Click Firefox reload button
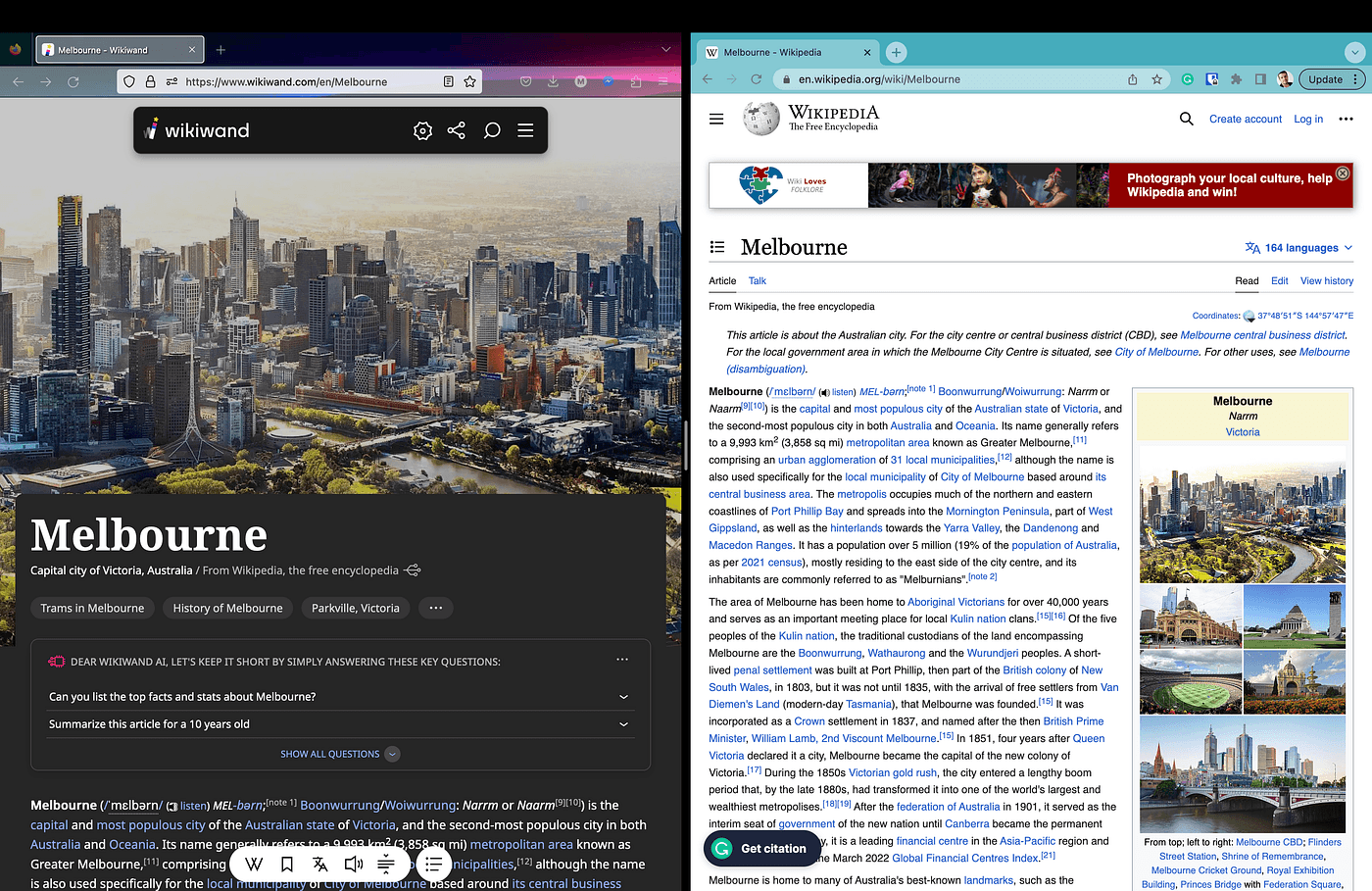This screenshot has height=891, width=1372. (x=73, y=81)
